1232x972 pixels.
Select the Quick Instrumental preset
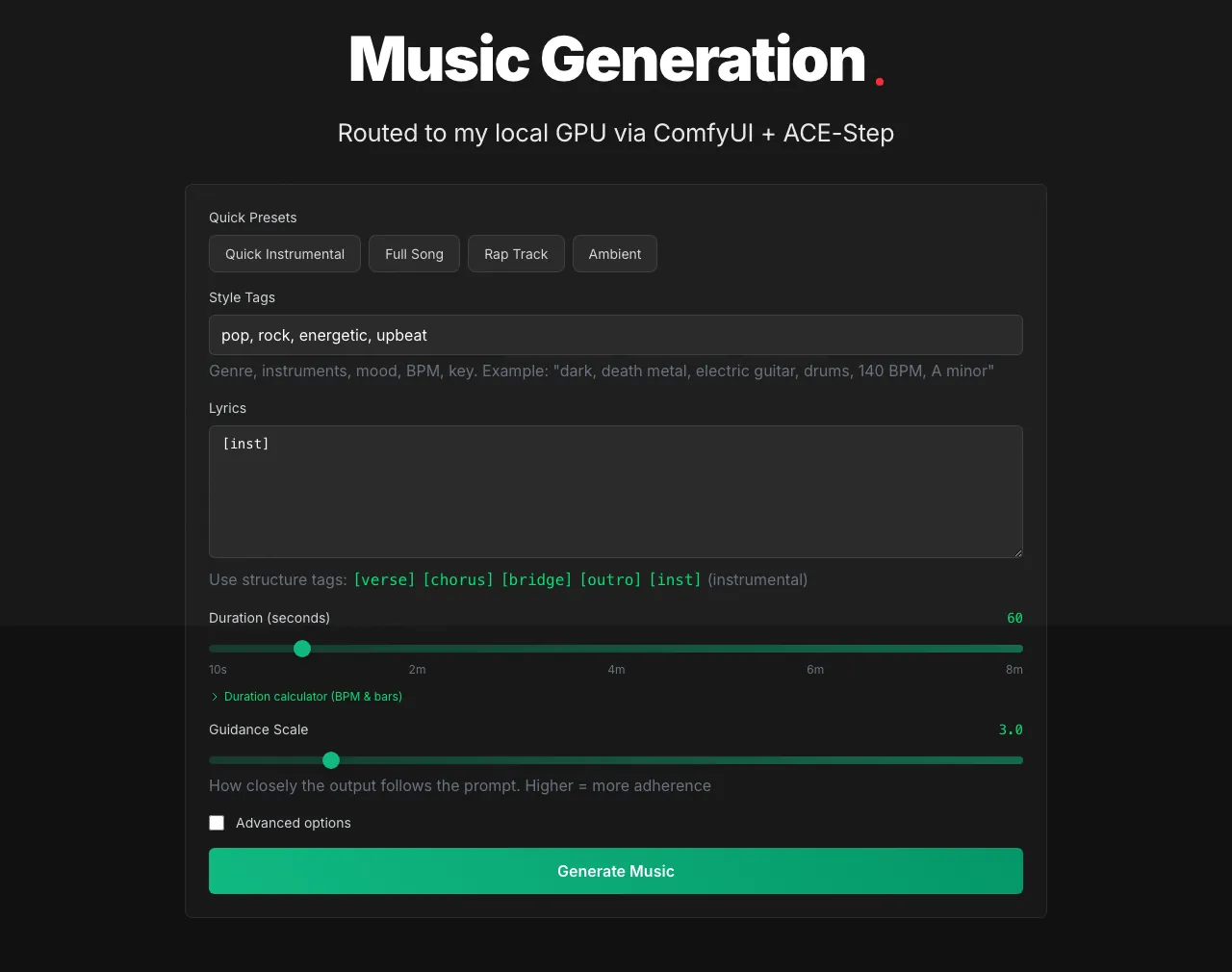pyautogui.click(x=285, y=254)
